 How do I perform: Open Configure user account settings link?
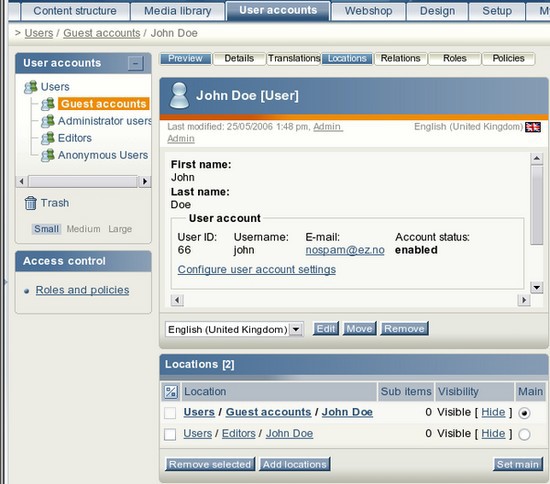pyautogui.click(x=257, y=269)
